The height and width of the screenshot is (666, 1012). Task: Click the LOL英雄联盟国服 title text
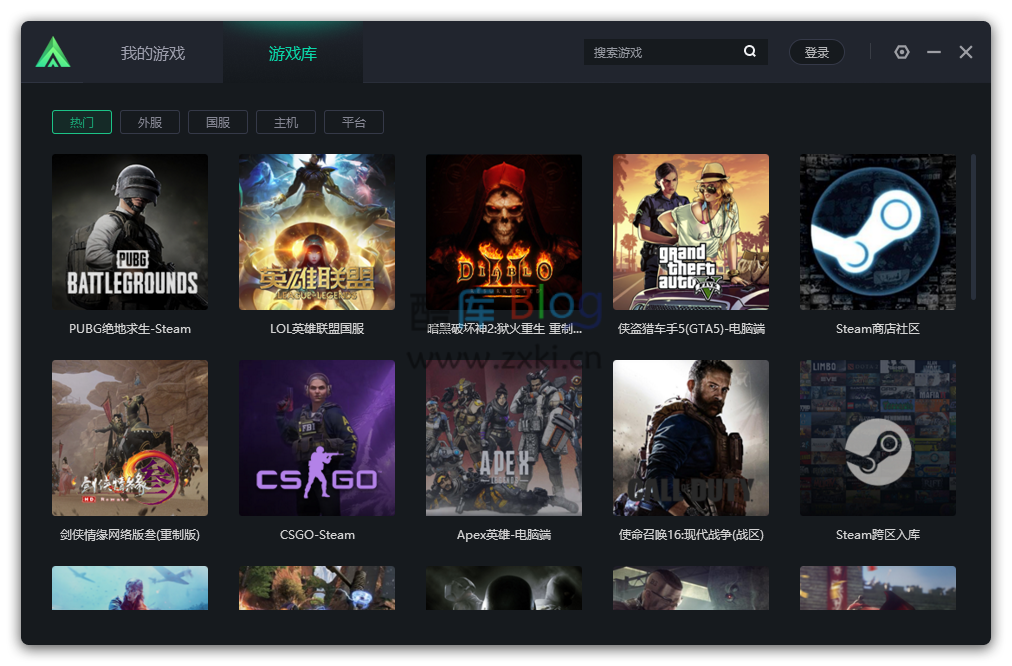pyautogui.click(x=317, y=328)
